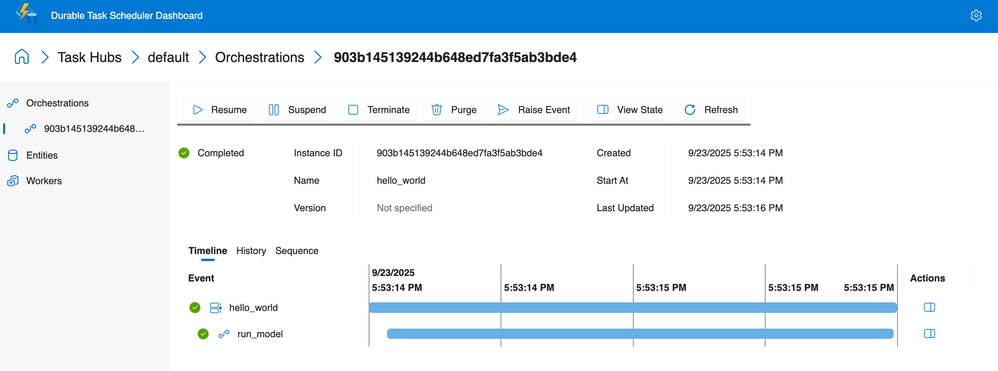
Task: Resume the orchestration
Action: click(219, 109)
